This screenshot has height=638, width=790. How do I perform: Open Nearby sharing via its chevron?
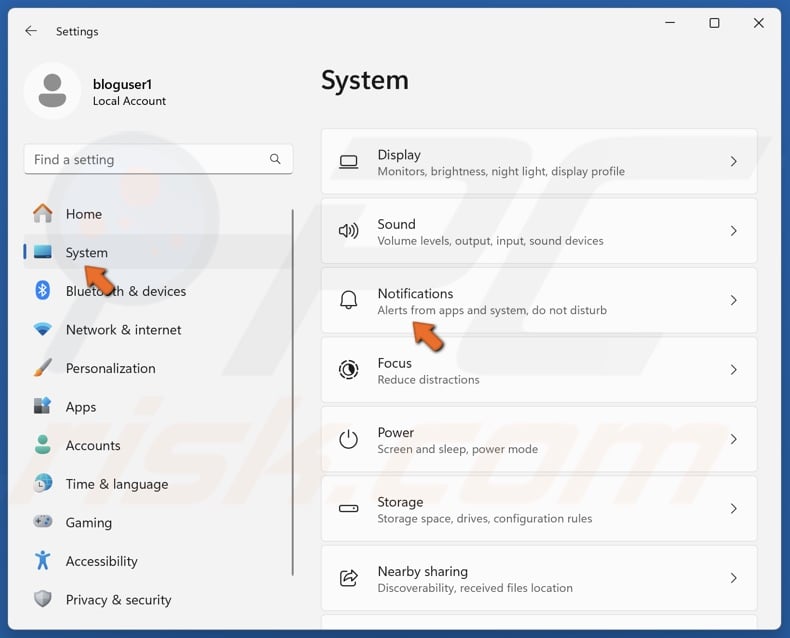pyautogui.click(x=734, y=578)
